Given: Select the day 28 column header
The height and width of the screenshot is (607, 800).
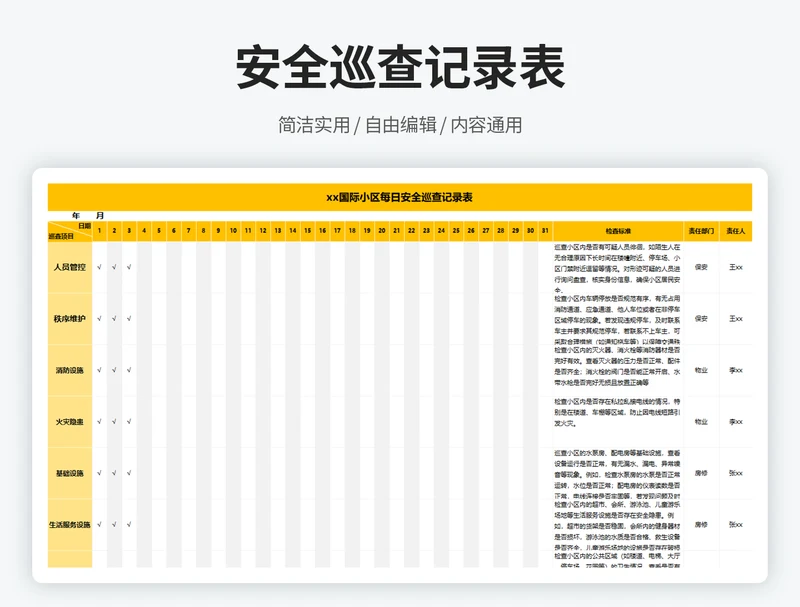Looking at the screenshot, I should pos(501,231).
